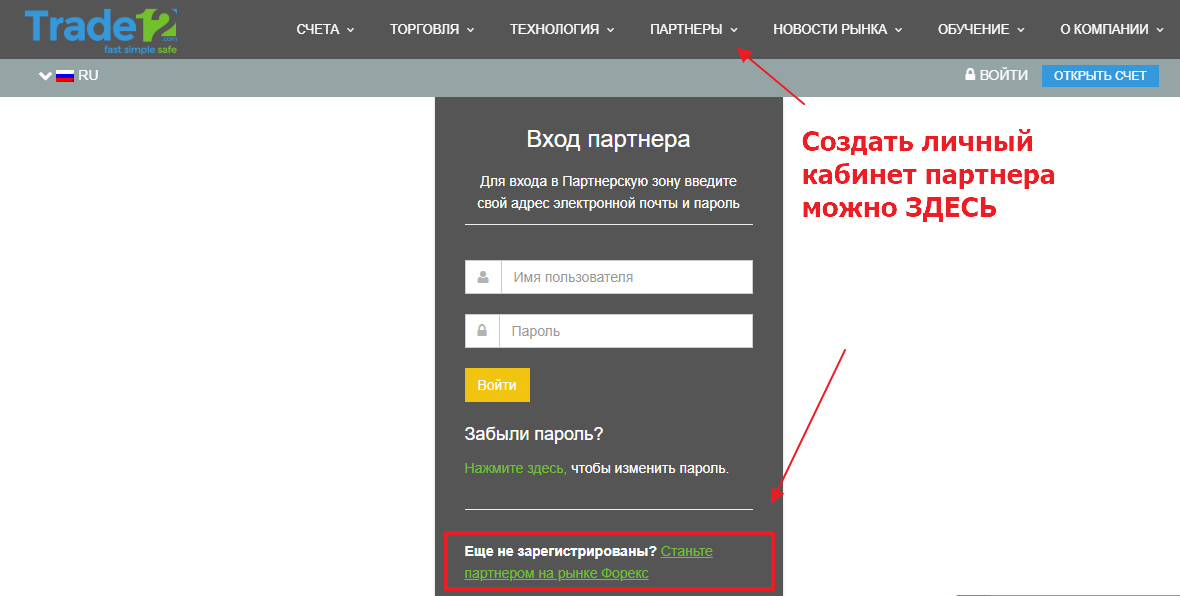The image size is (1180, 596).
Task: Expand the ТОРГОВЛЯ dropdown arrow
Action: (470, 30)
